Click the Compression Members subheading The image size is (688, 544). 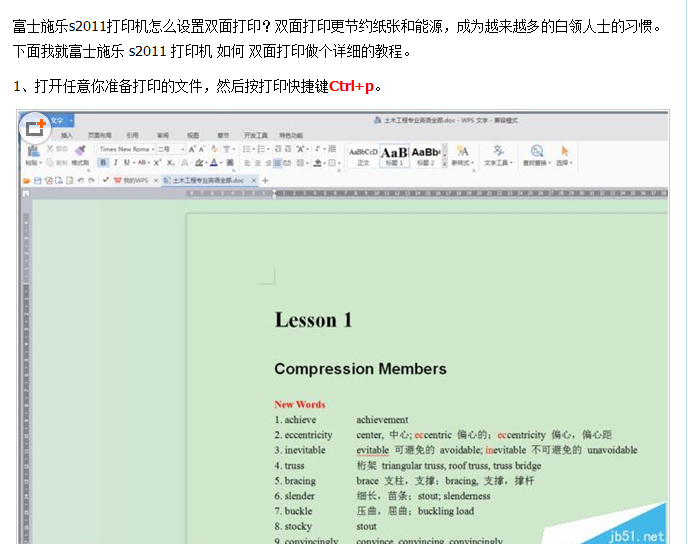360,369
